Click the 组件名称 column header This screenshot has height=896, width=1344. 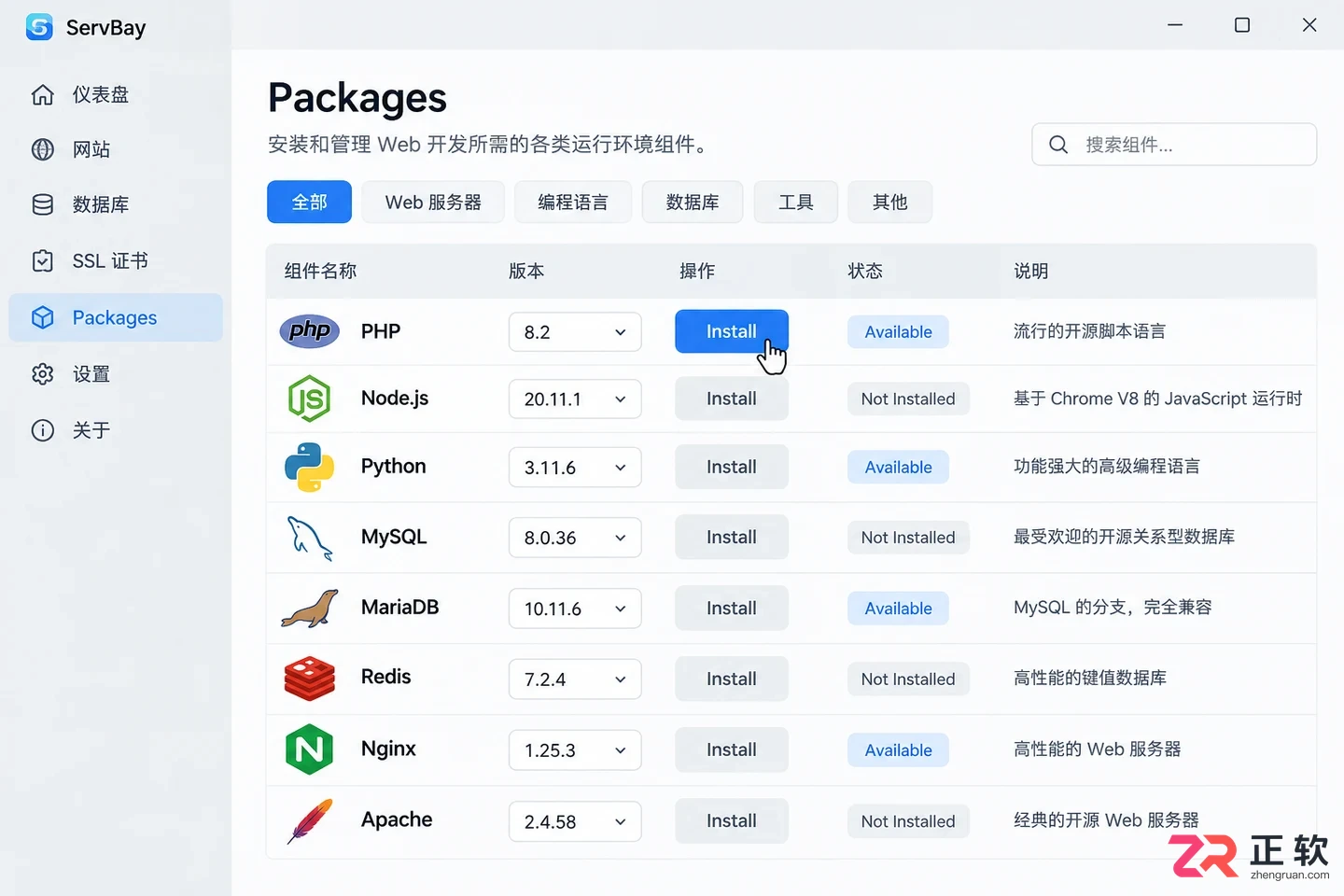pos(320,271)
